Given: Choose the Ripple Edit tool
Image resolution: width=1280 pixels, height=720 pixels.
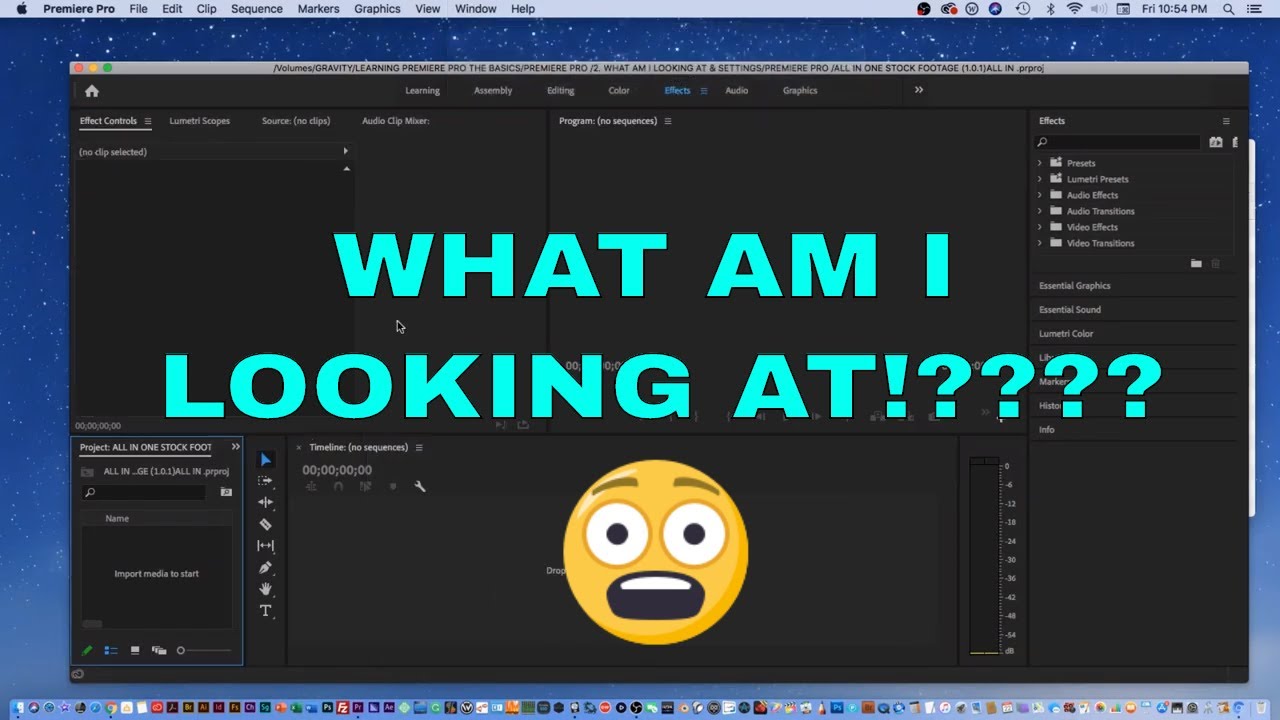Looking at the screenshot, I should [x=265, y=502].
